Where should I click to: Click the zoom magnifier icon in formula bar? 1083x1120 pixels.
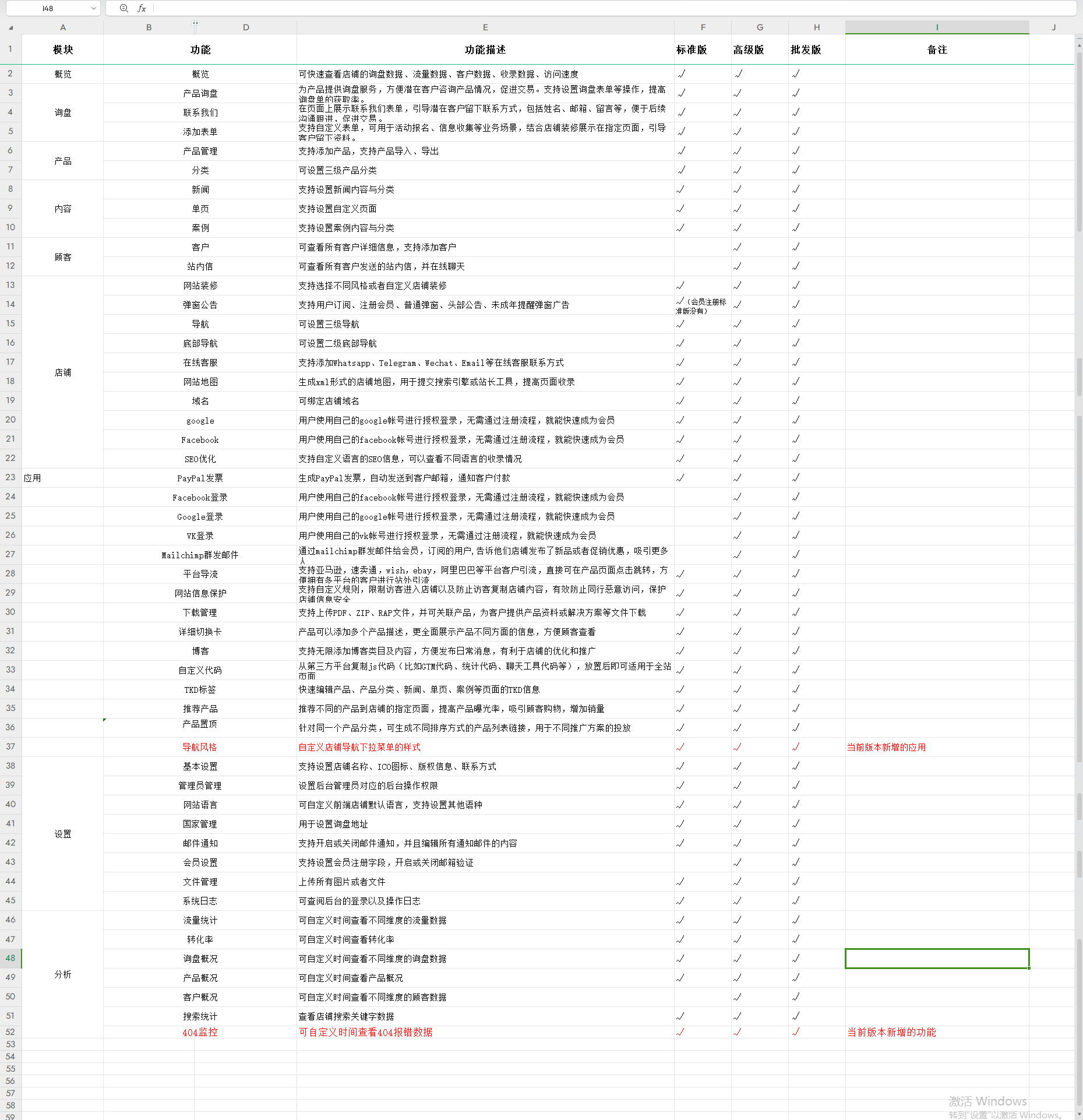click(124, 8)
